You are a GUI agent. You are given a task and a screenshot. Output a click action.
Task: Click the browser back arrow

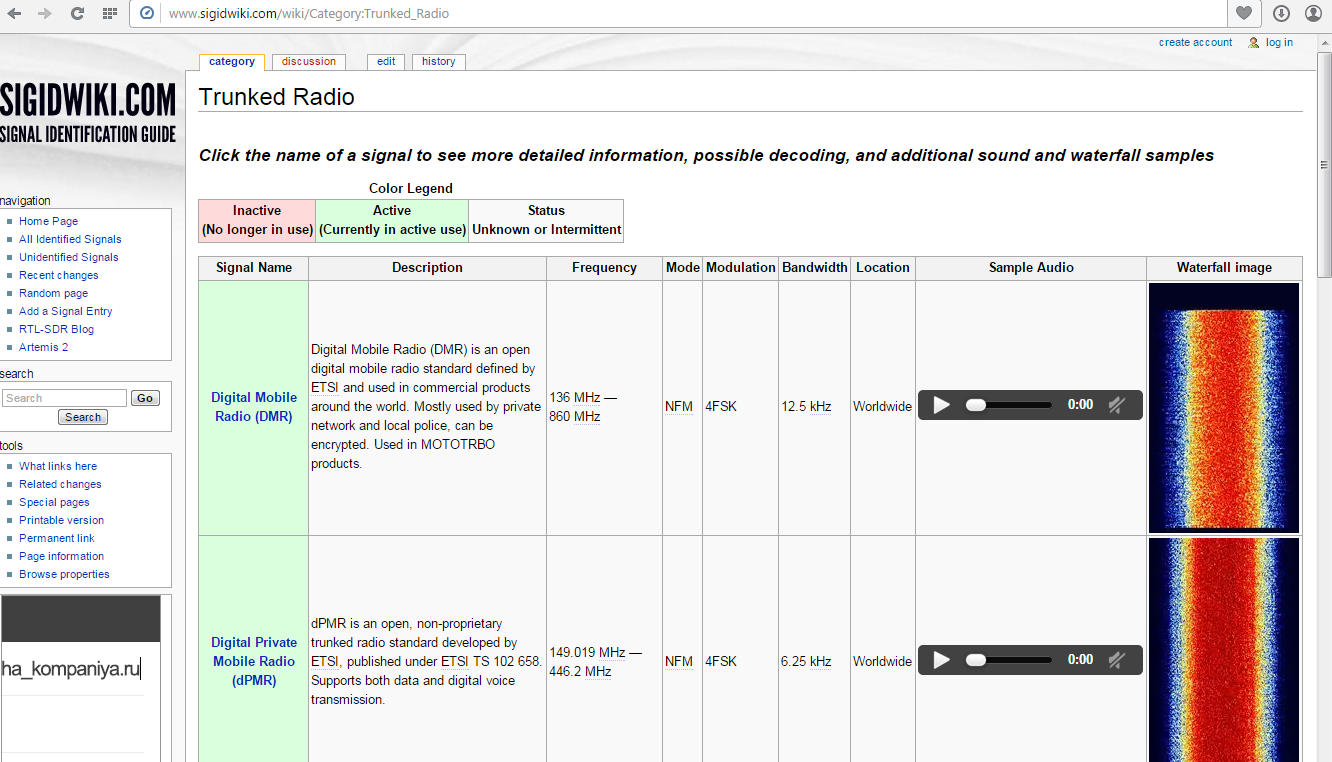click(x=14, y=14)
